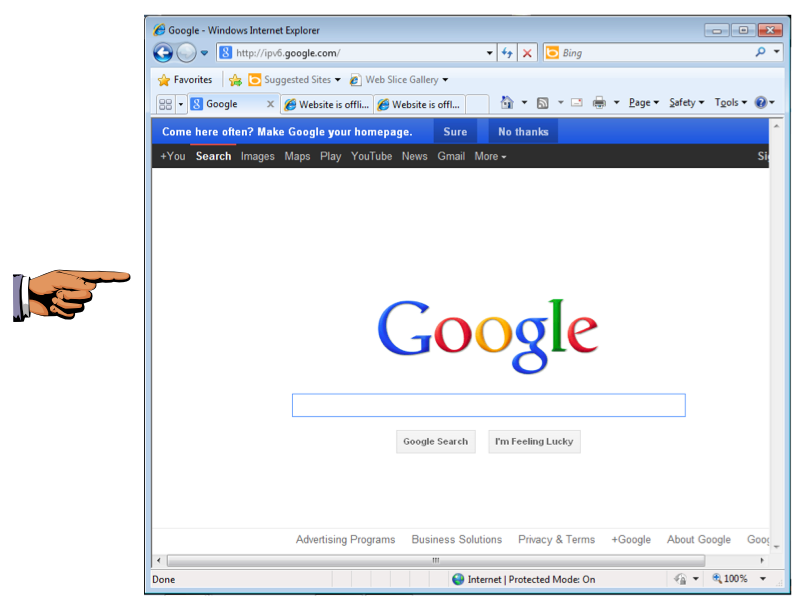
Task: Expand the zoom level dropdown arrow
Action: click(763, 579)
